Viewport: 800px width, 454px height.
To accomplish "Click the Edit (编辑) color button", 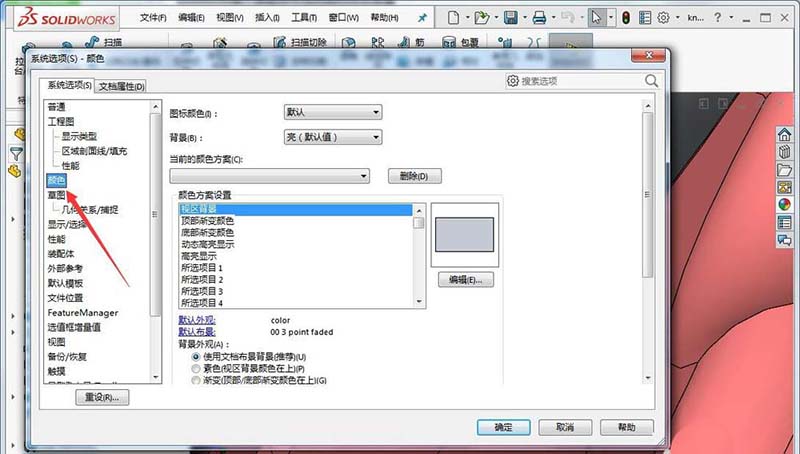I will 466,280.
